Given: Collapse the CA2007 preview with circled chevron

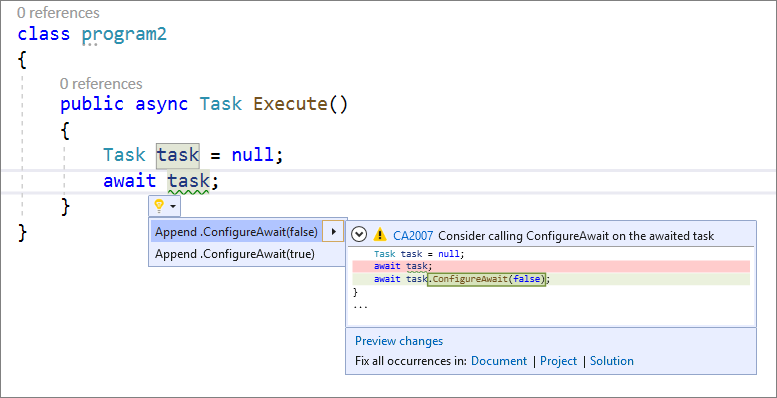Looking at the screenshot, I should pos(359,235).
